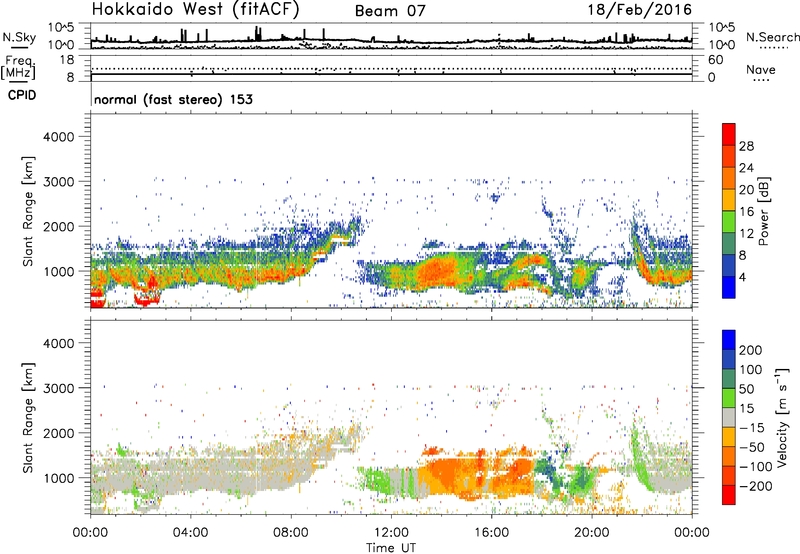Select the red bottom Velocity color segment
The image size is (800, 554).
[x=729, y=495]
